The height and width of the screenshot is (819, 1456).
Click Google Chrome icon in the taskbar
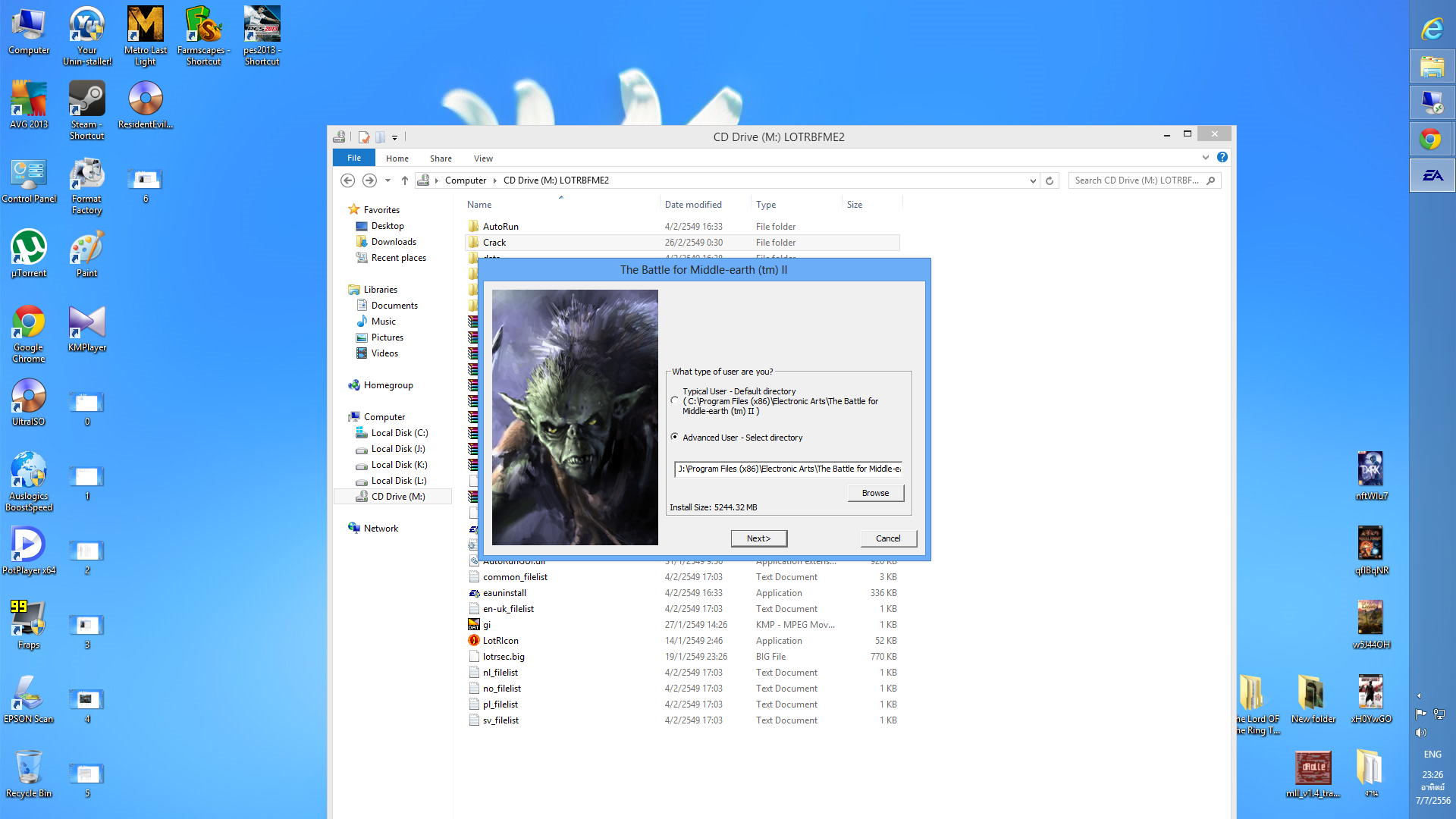pos(1432,139)
